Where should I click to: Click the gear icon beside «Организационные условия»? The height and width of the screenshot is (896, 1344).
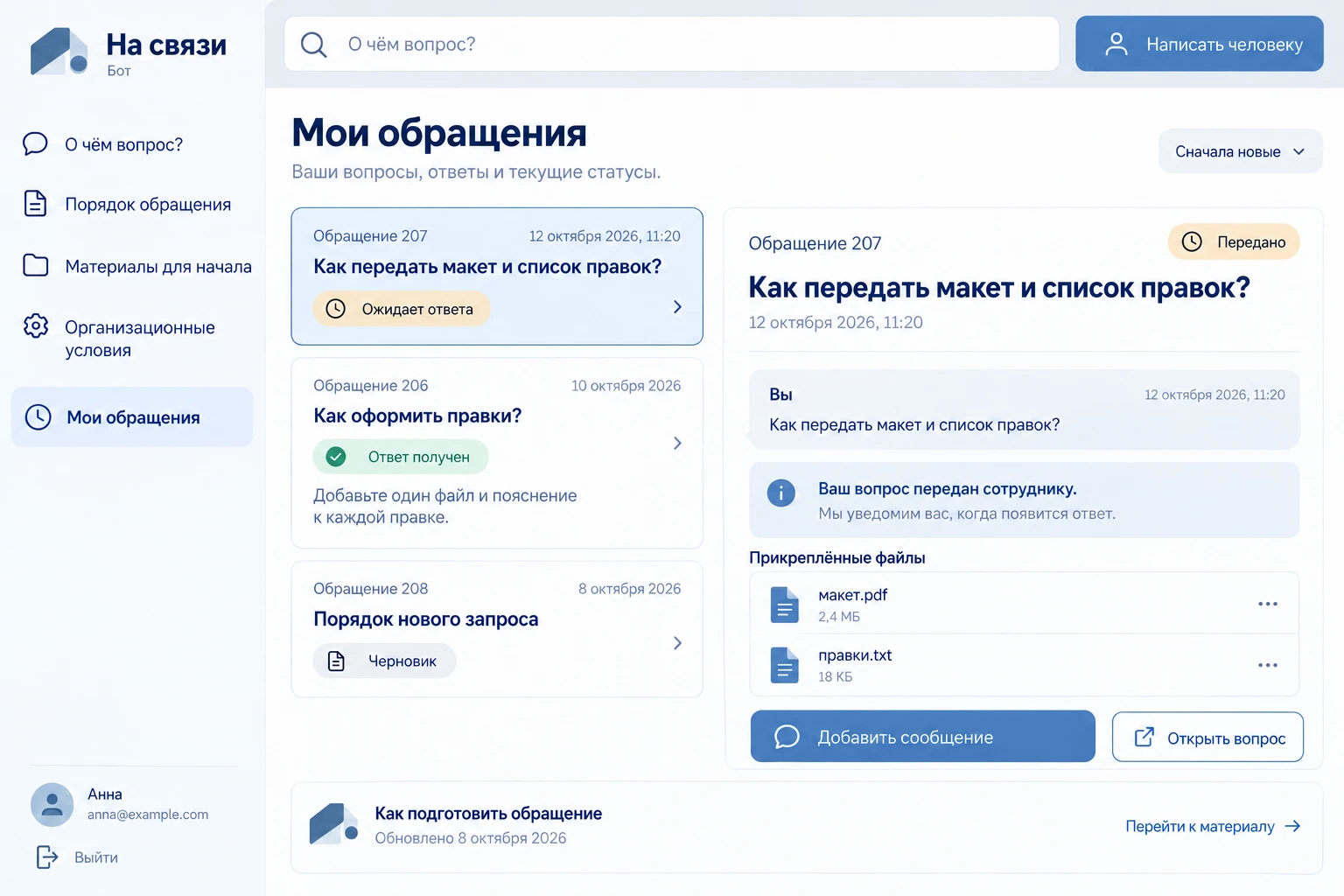(x=36, y=326)
